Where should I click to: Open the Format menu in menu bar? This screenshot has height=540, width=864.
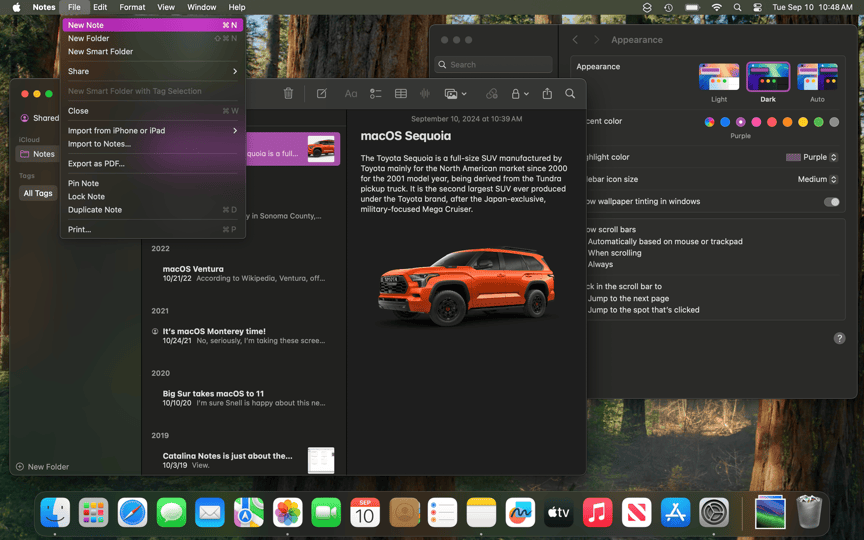pyautogui.click(x=132, y=7)
